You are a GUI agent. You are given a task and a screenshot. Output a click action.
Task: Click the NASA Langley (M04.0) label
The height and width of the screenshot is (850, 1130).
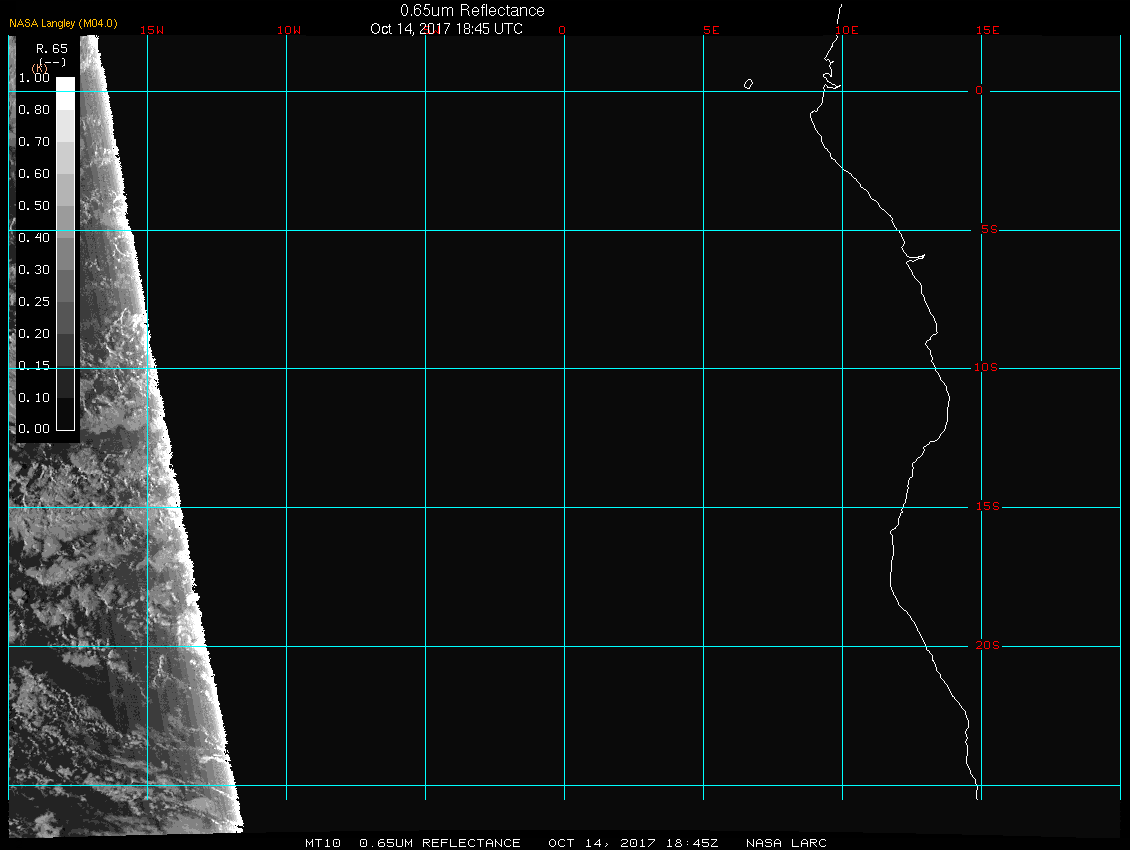63,23
